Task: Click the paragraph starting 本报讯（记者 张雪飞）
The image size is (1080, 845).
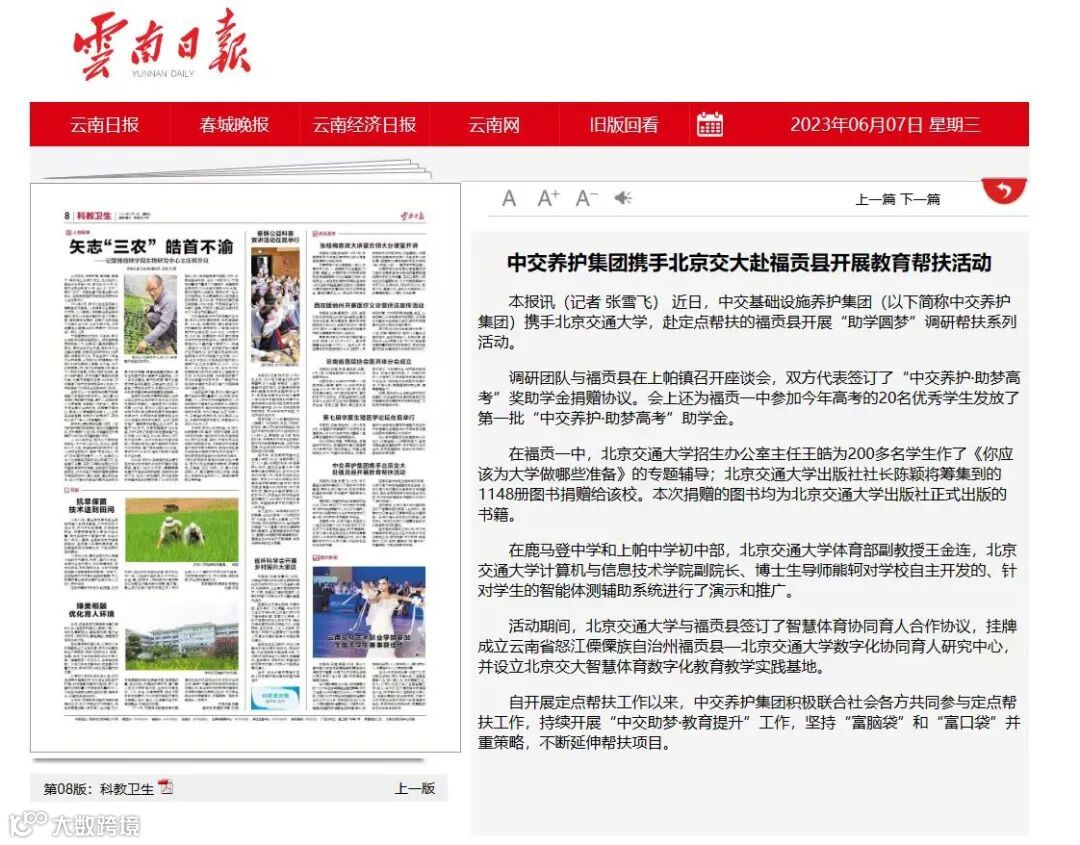Action: [x=748, y=322]
